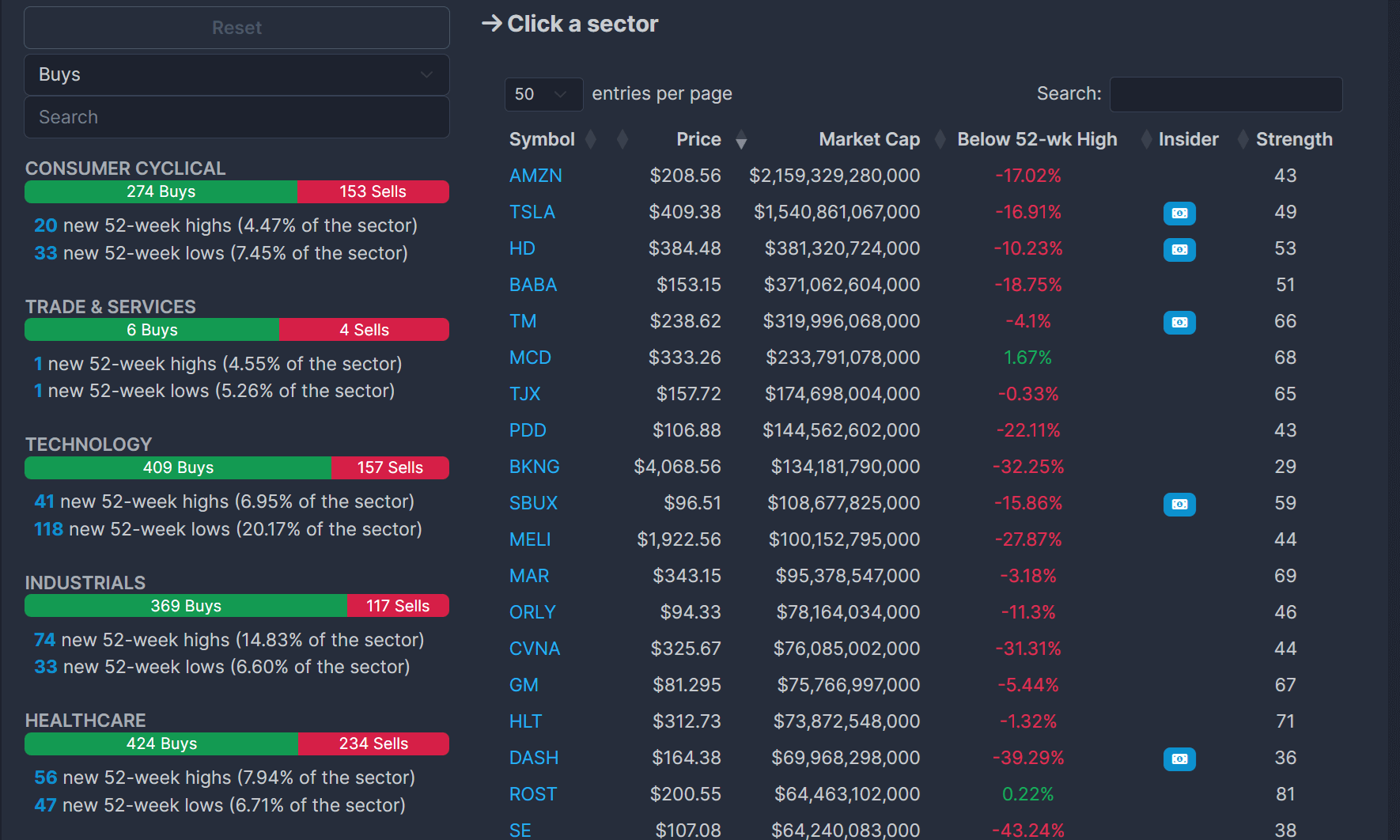Open the DASH symbol link
Screen dimensions: 1400x840
click(534, 758)
